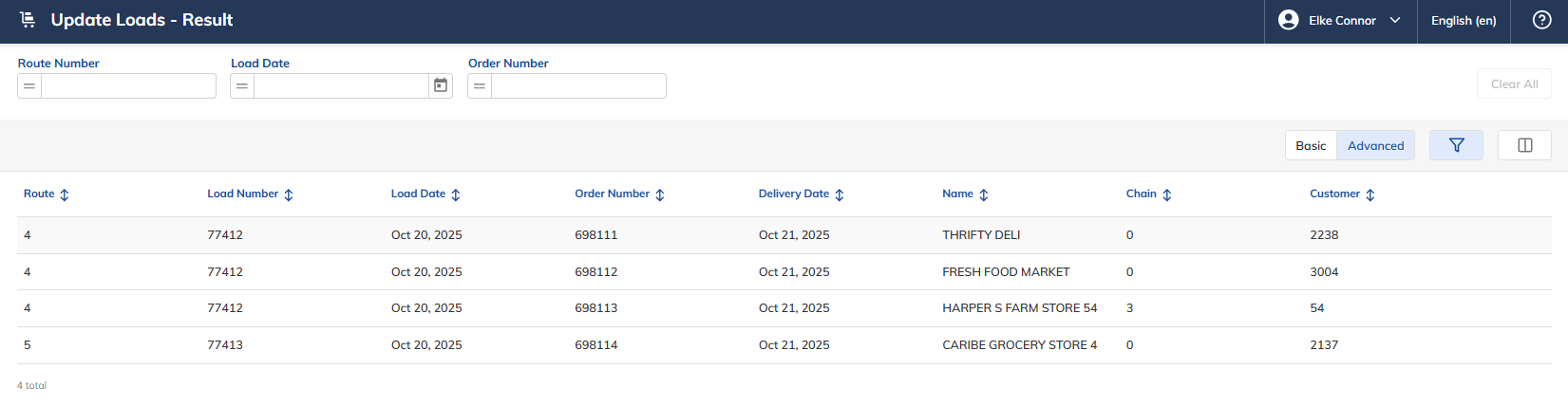Switch to Basic filter mode

1311,145
